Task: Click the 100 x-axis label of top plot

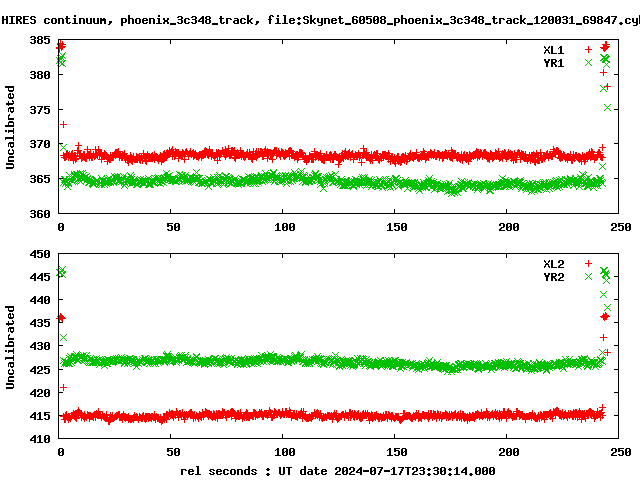Action: pyautogui.click(x=284, y=227)
